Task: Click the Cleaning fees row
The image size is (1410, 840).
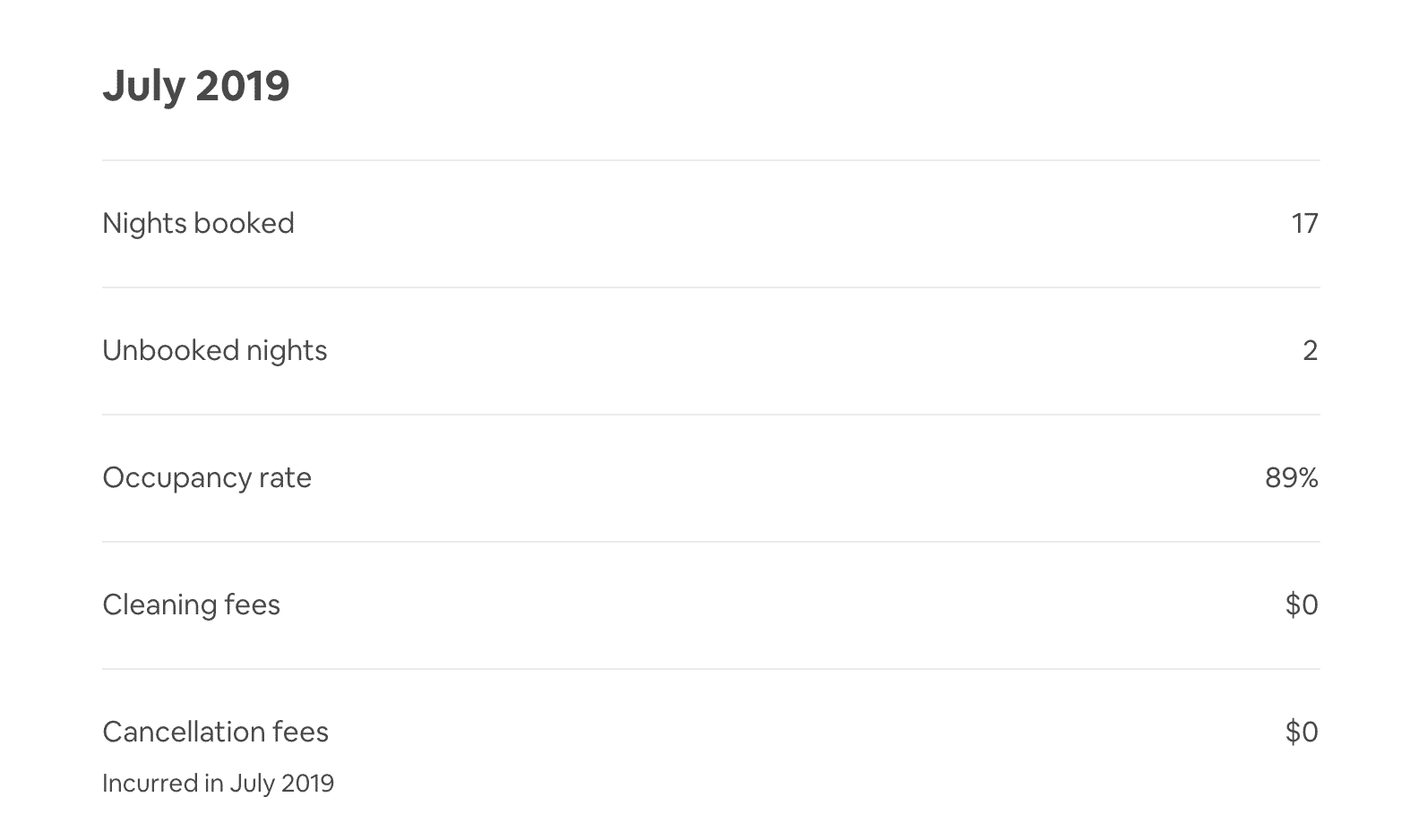Action: [710, 605]
